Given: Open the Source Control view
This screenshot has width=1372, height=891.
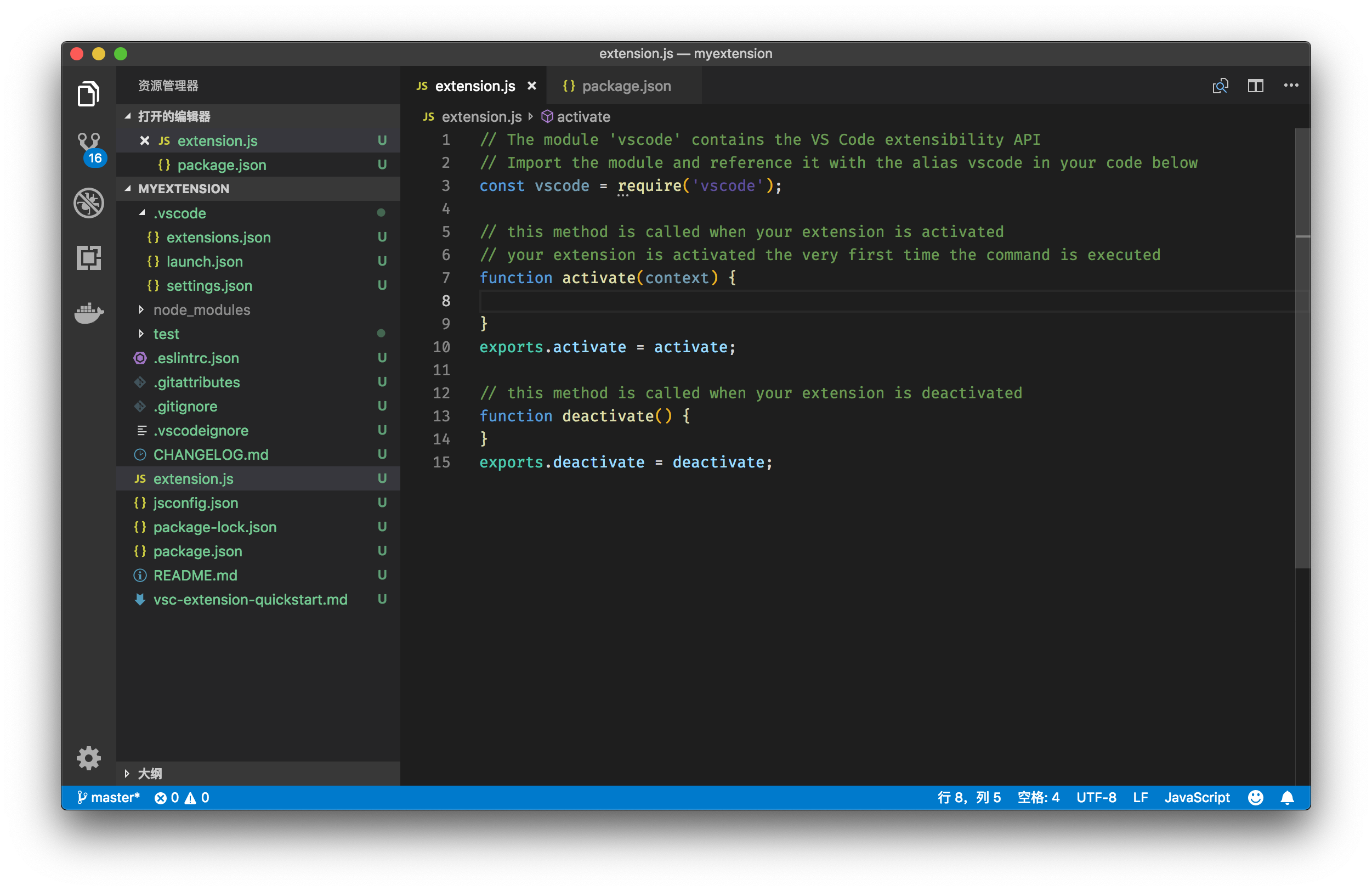Looking at the screenshot, I should [89, 143].
